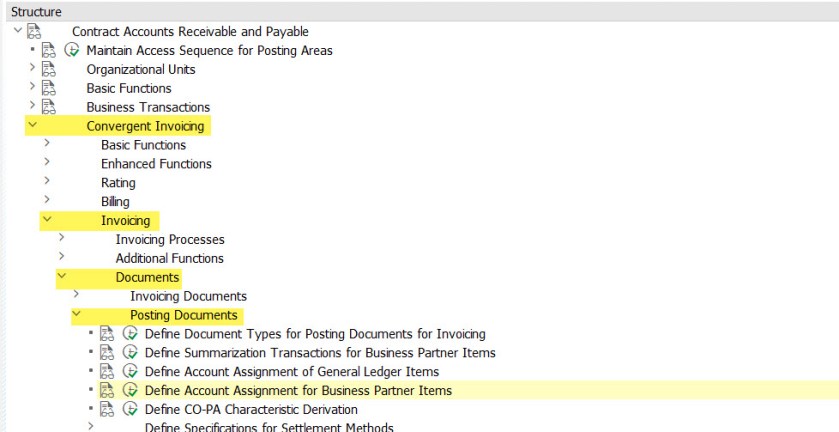The height and width of the screenshot is (432, 839).
Task: Select the Billing label
Action: [115, 202]
